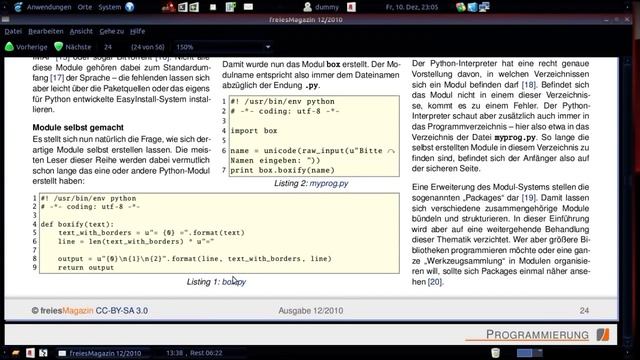Open the Gehe zu menu
This screenshot has height=360, width=640.
[111, 31]
